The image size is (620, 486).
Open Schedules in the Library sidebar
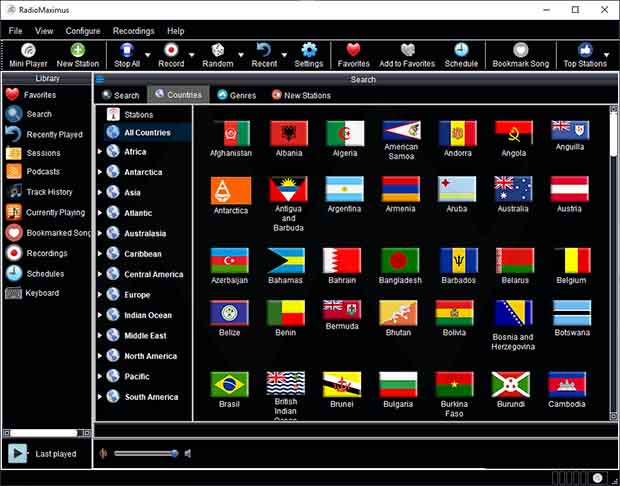pos(34,274)
